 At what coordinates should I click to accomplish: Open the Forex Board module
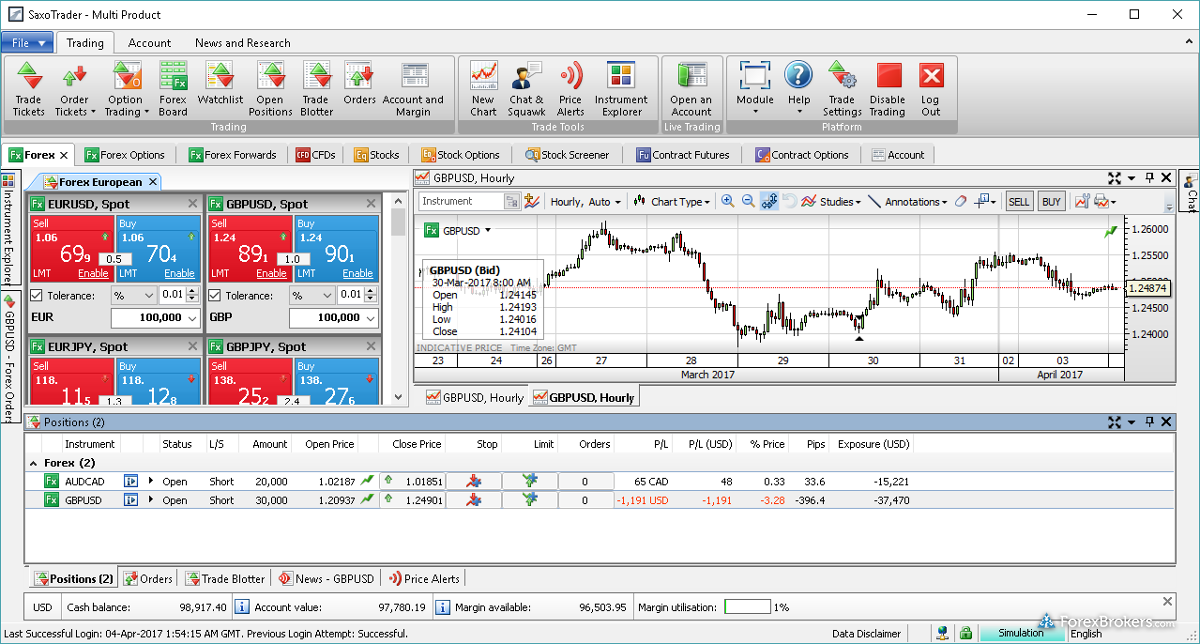pyautogui.click(x=173, y=90)
